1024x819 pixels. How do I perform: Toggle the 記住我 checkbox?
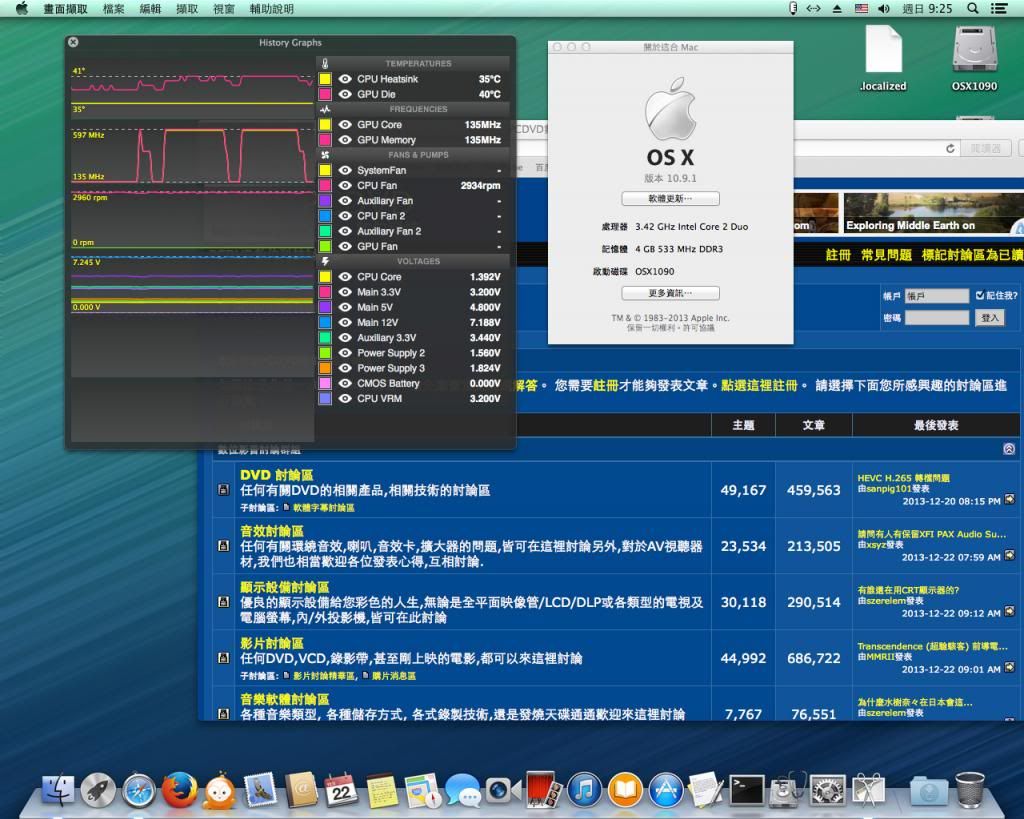pos(980,295)
